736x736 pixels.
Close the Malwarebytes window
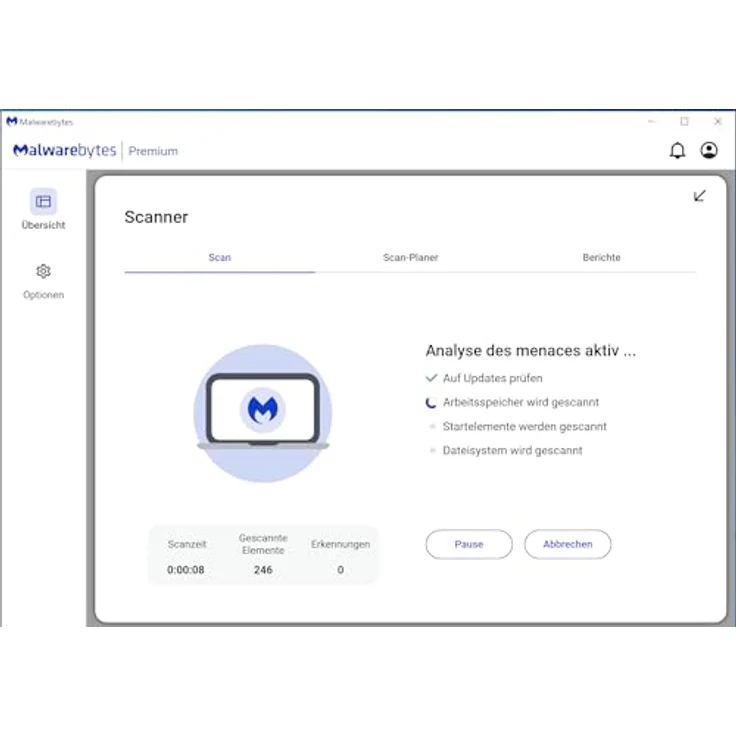click(718, 122)
